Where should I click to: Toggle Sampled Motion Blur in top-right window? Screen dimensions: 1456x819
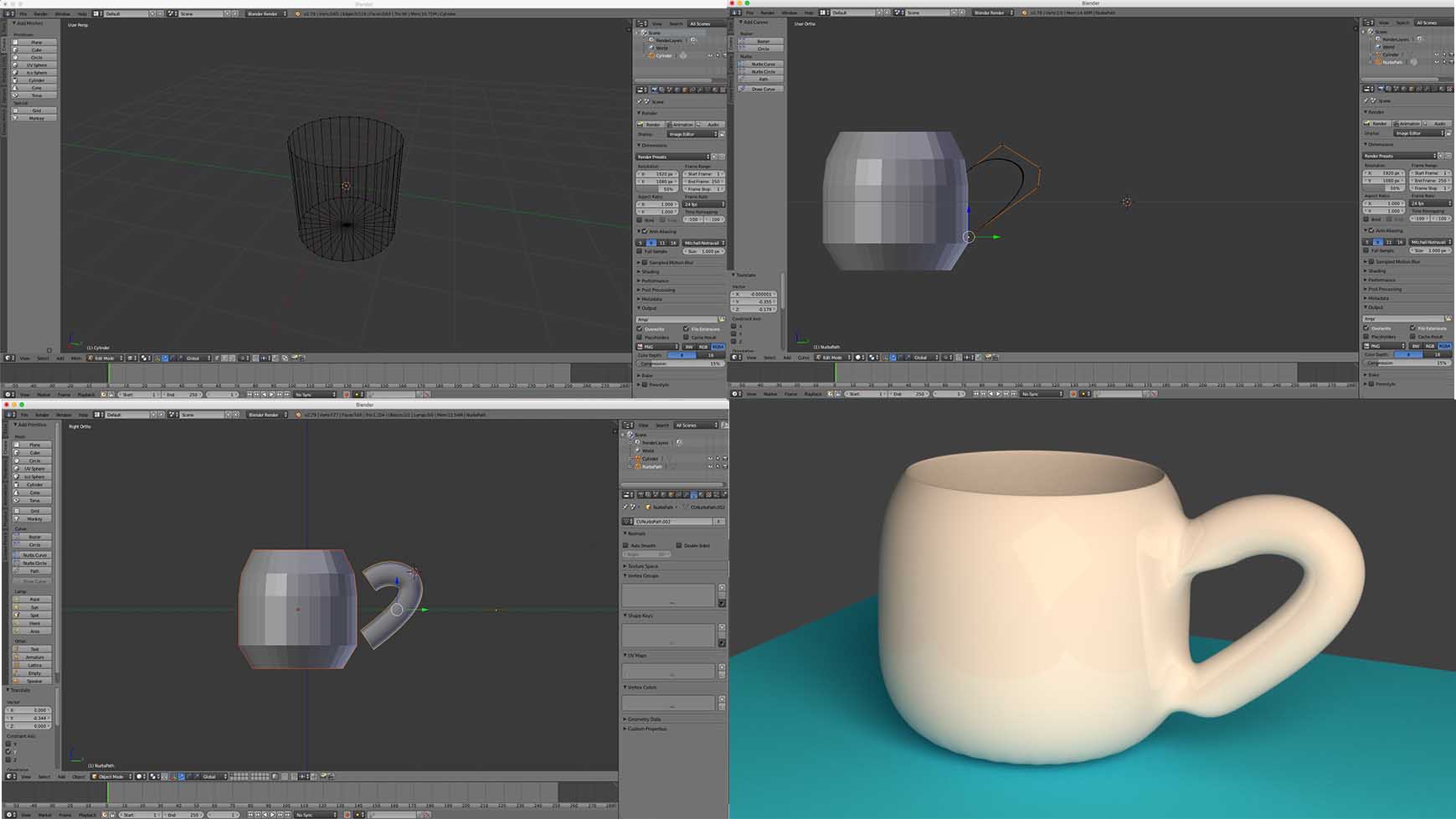pos(1371,261)
